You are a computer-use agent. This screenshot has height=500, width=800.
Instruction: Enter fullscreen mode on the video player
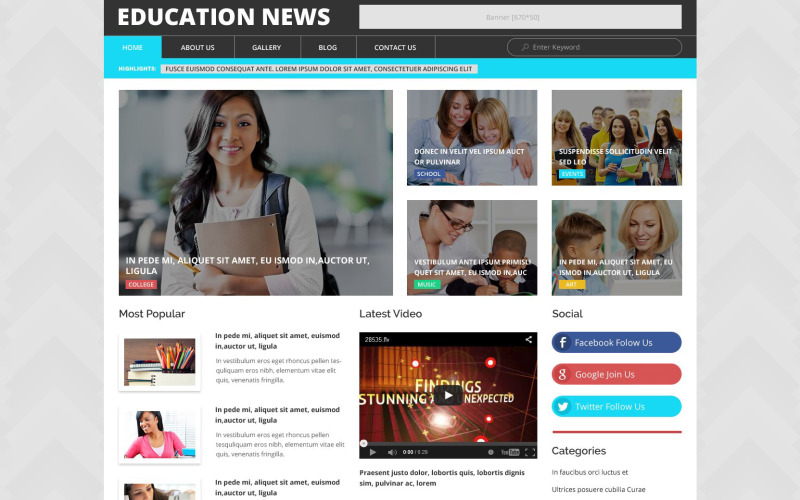529,452
